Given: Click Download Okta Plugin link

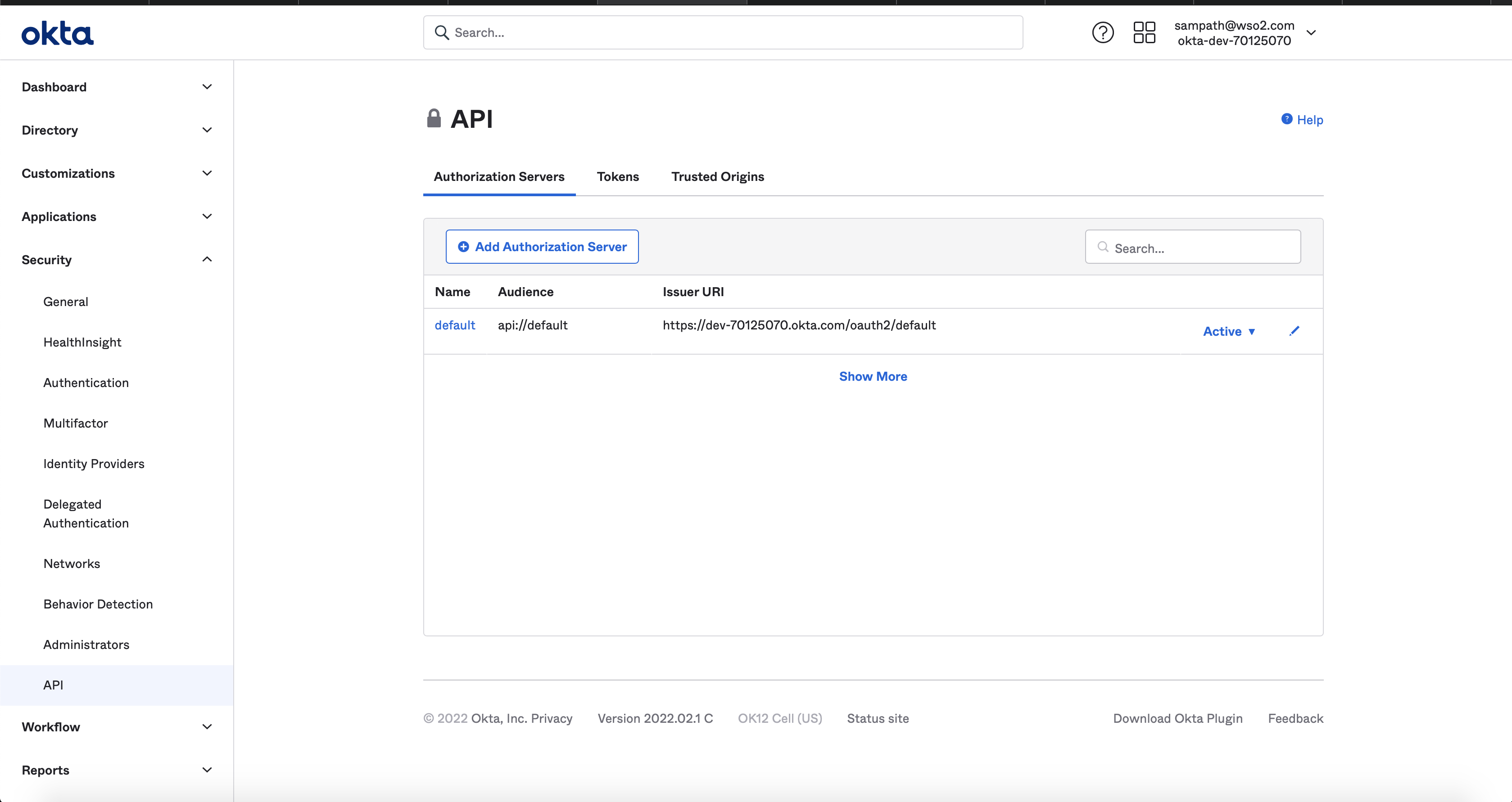Looking at the screenshot, I should pos(1177,718).
